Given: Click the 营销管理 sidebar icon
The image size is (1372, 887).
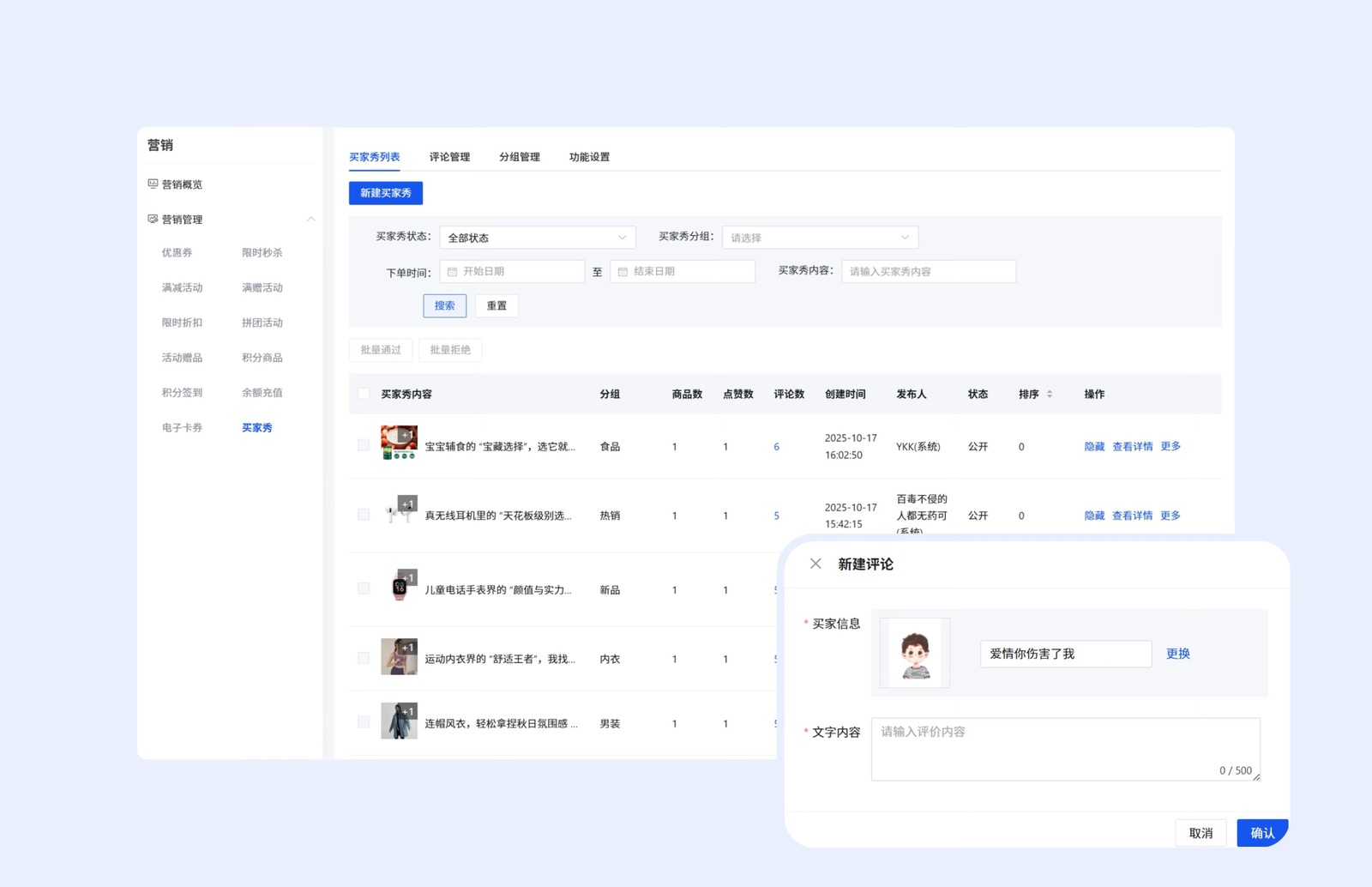Looking at the screenshot, I should click(153, 220).
